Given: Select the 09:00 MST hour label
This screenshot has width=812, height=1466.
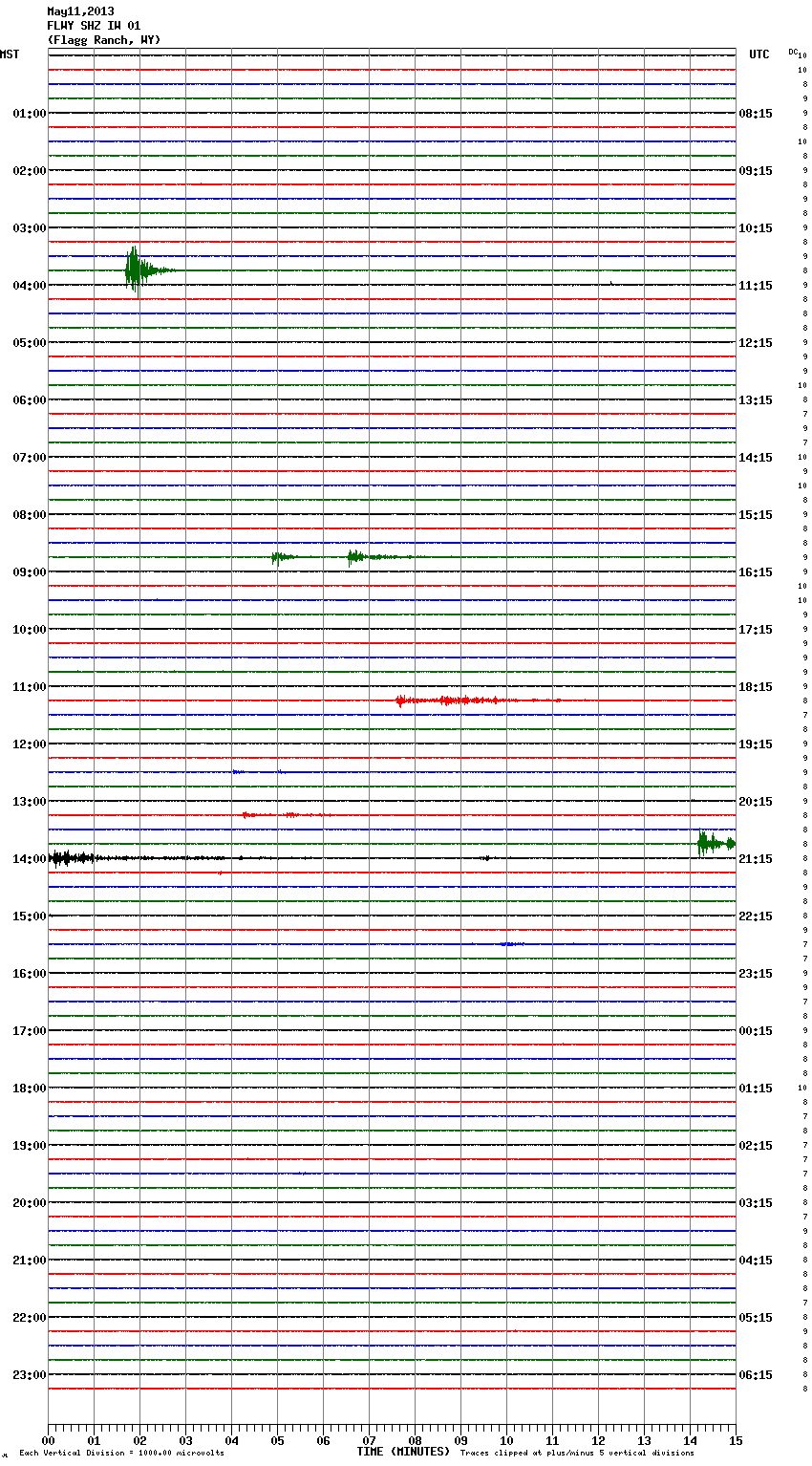Looking at the screenshot, I should [x=30, y=572].
